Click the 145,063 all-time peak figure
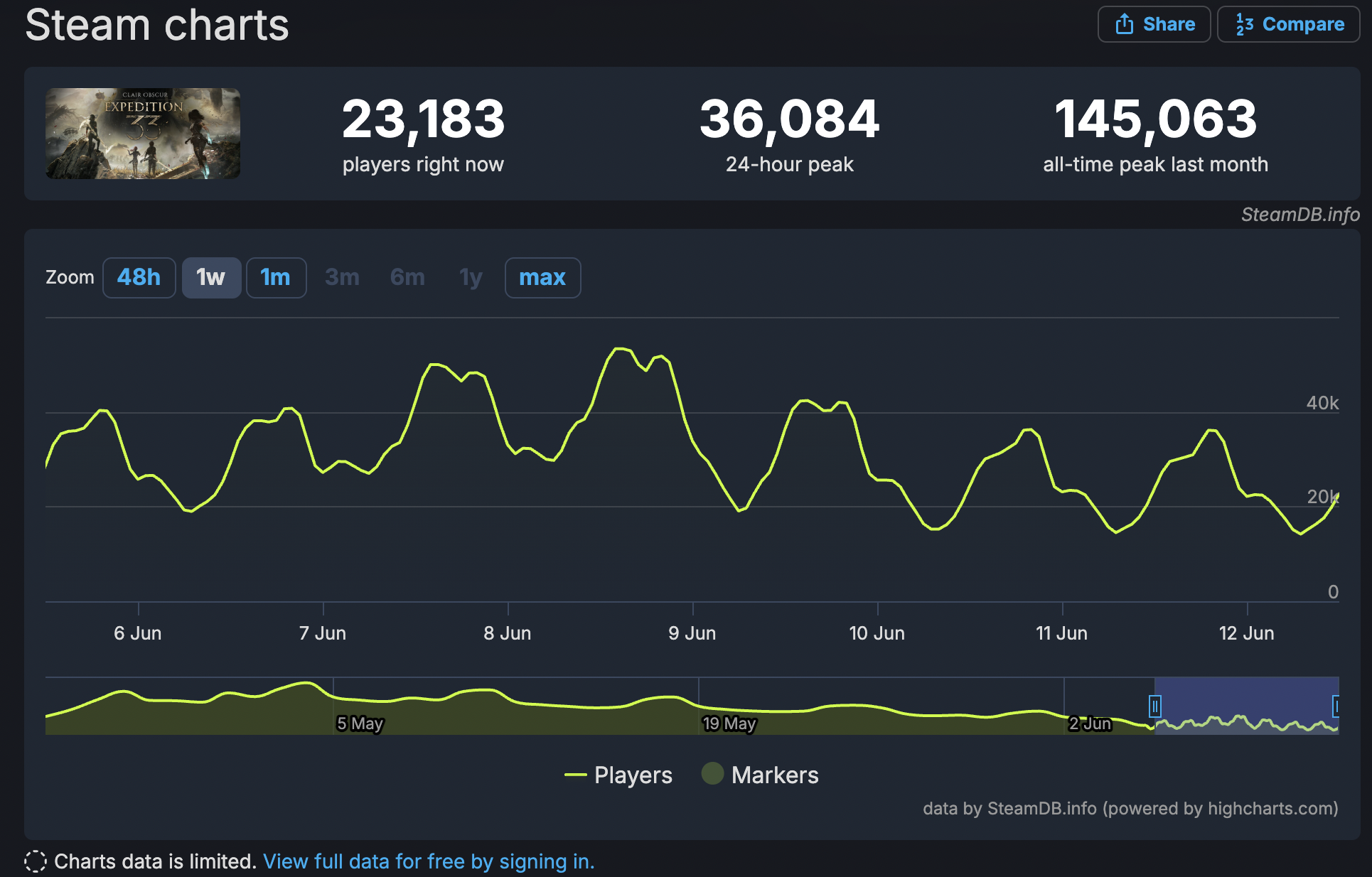1372x877 pixels. (1155, 119)
